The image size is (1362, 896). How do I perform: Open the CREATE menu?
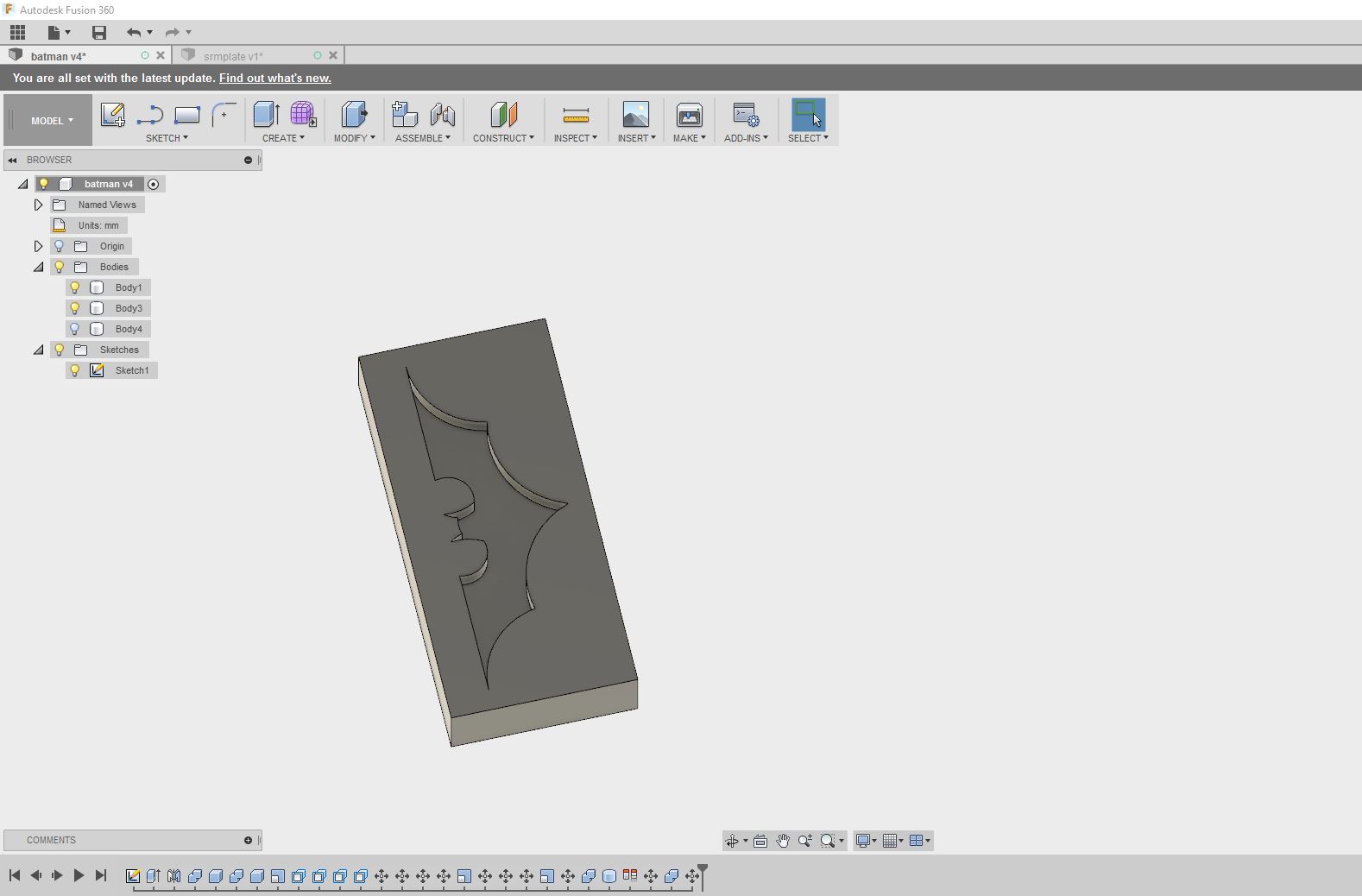283,138
